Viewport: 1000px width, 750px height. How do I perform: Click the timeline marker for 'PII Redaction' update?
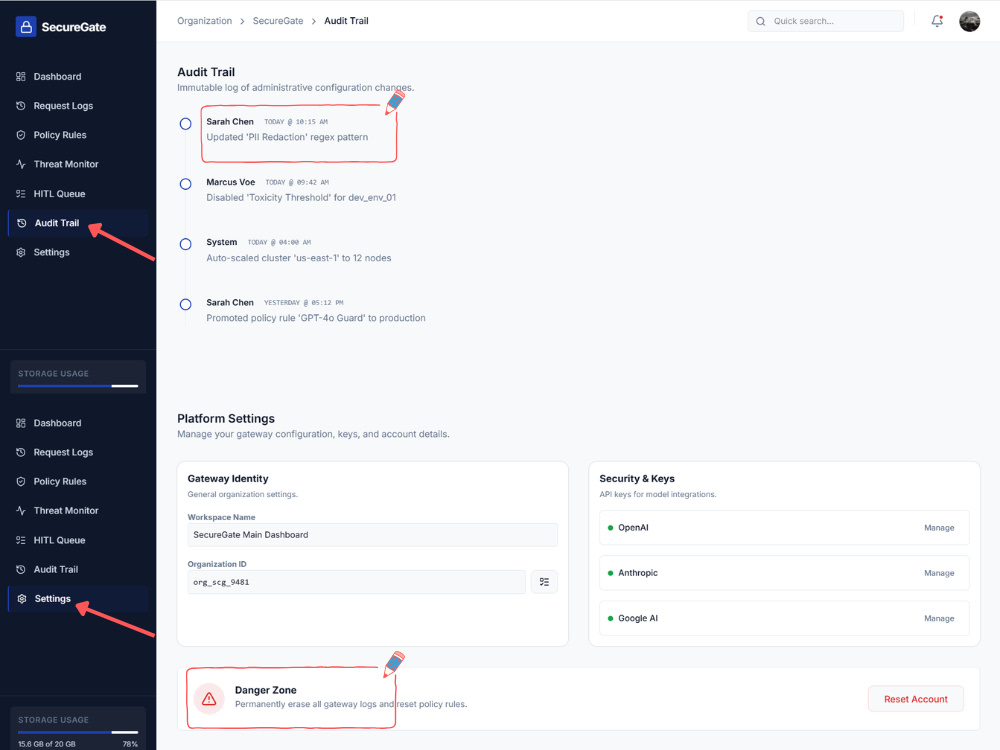click(x=186, y=124)
